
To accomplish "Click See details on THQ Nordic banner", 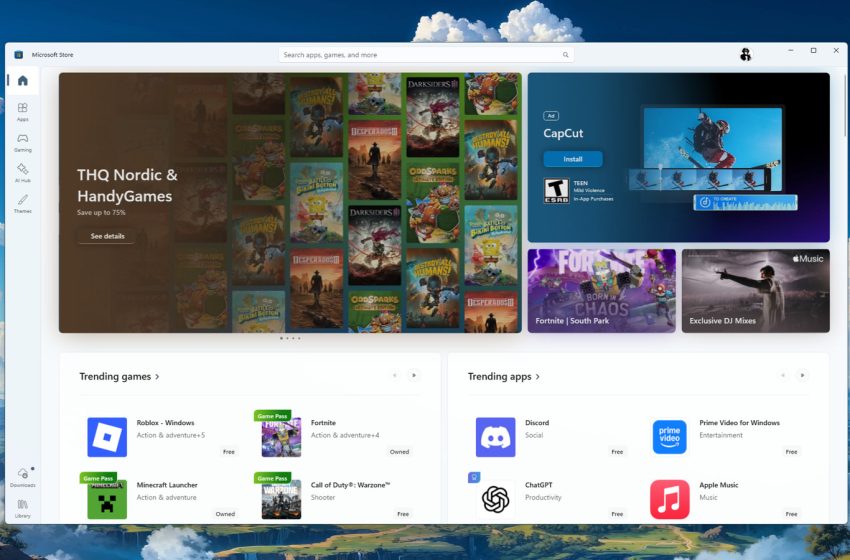I will click(x=107, y=236).
